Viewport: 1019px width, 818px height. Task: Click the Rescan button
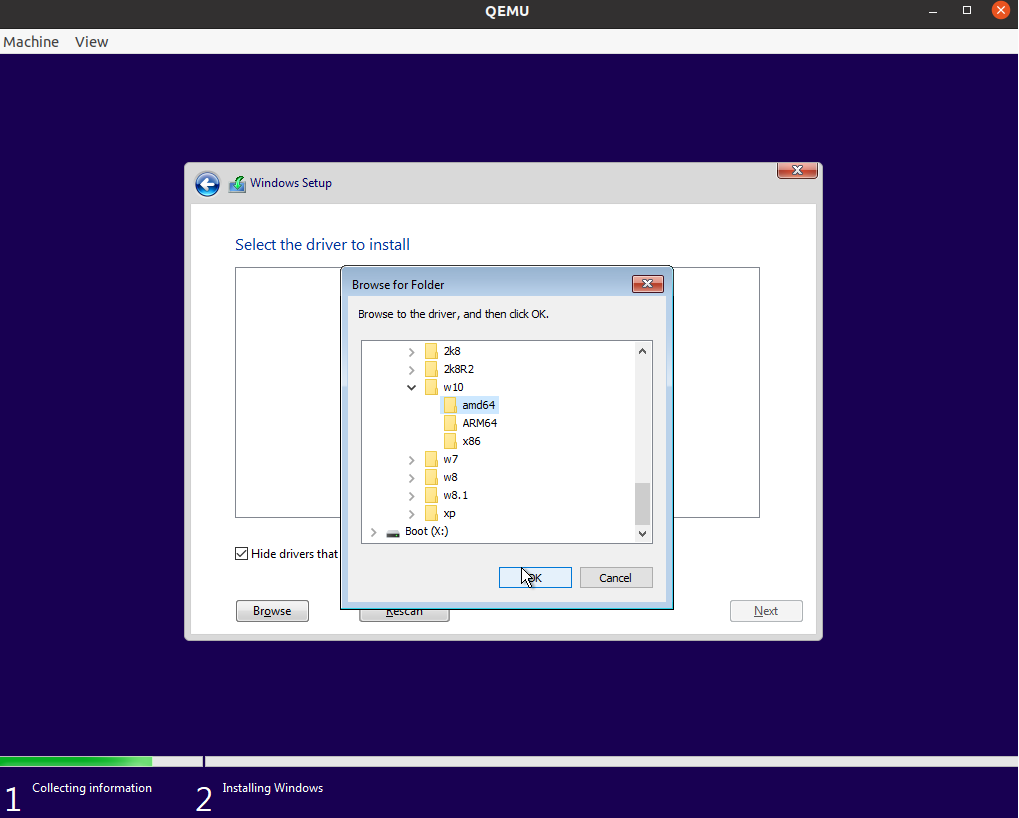(404, 615)
